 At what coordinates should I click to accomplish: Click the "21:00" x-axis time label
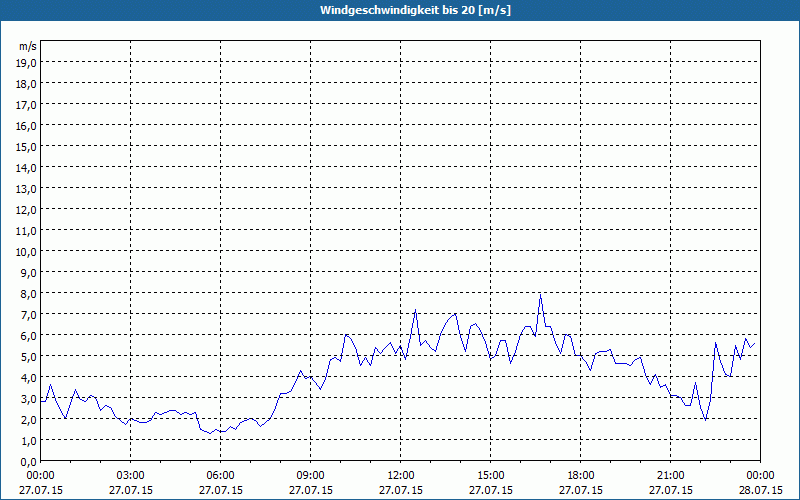670,476
